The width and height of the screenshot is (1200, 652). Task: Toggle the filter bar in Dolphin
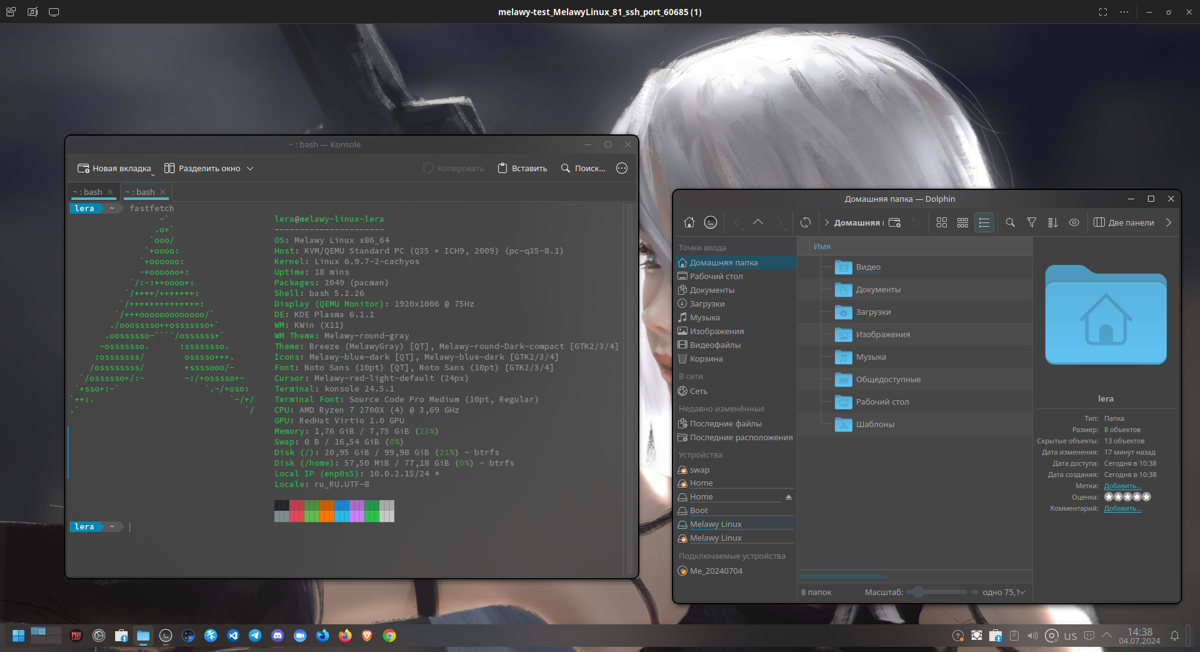(1032, 223)
